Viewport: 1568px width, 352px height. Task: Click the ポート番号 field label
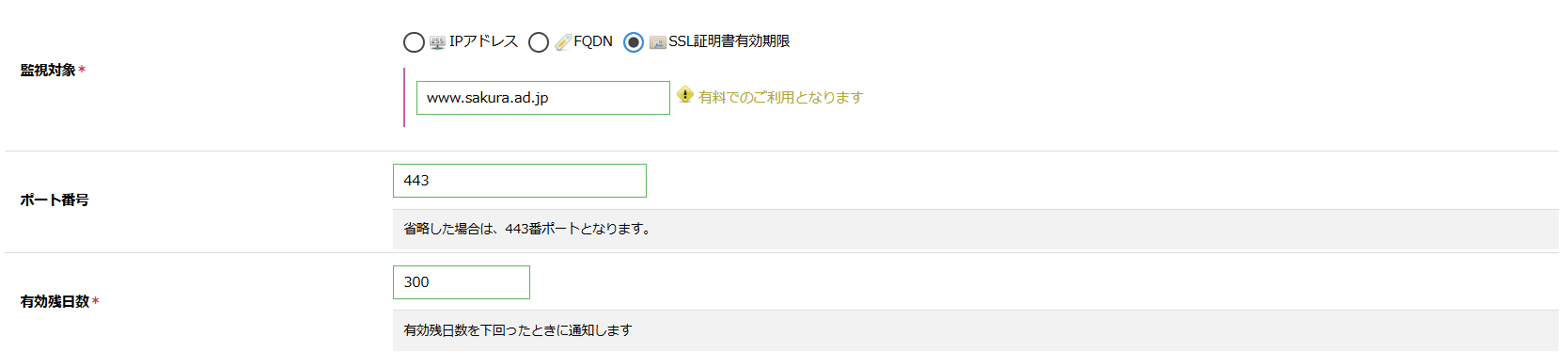tap(55, 200)
